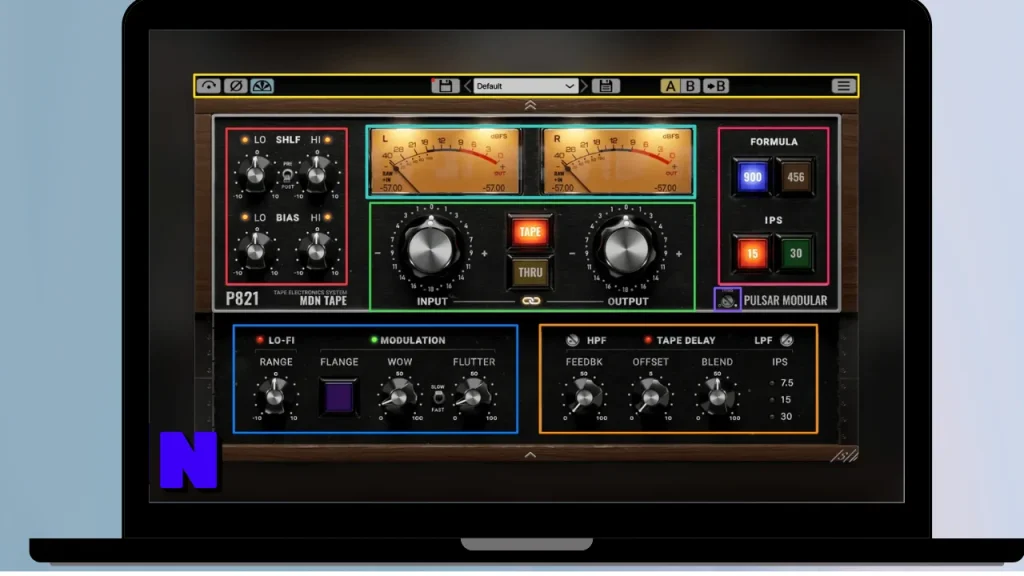The height and width of the screenshot is (576, 1024).
Task: Toggle the phase invert (Ø) icon
Action: point(236,86)
